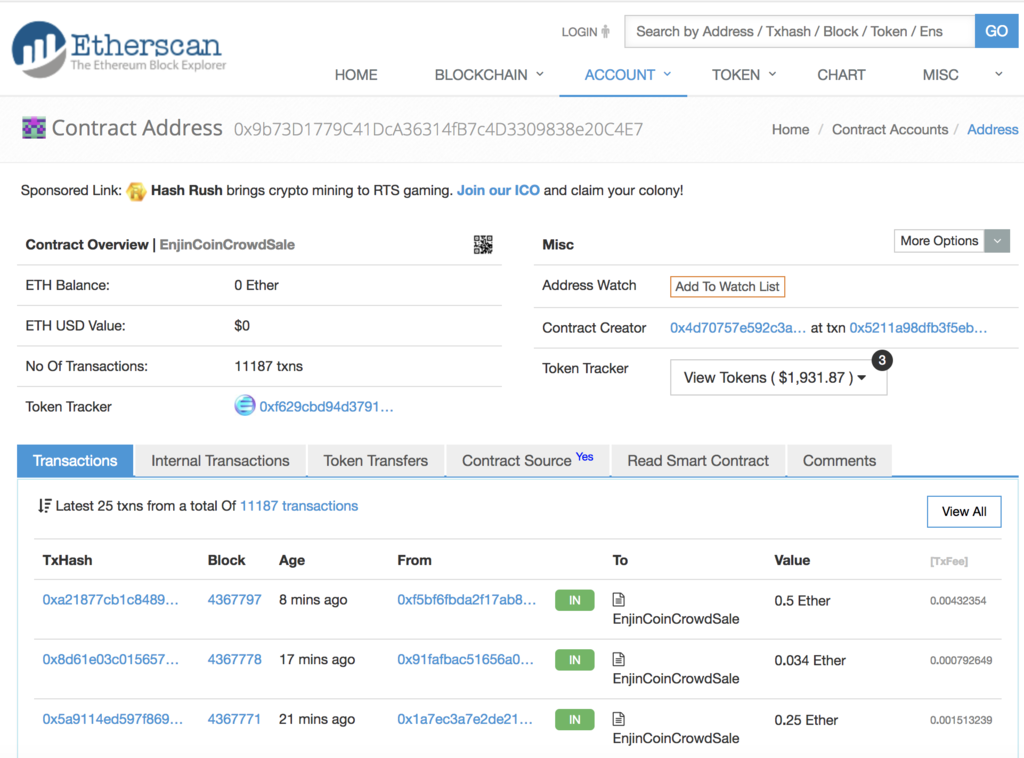Open transaction hash 0x5a9114ed597f869

pos(112,719)
